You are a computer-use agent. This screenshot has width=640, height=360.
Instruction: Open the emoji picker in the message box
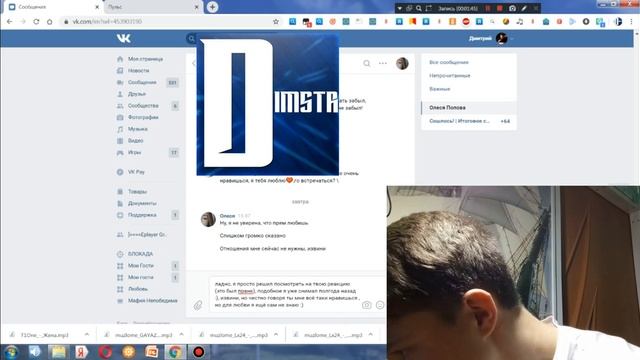380,305
